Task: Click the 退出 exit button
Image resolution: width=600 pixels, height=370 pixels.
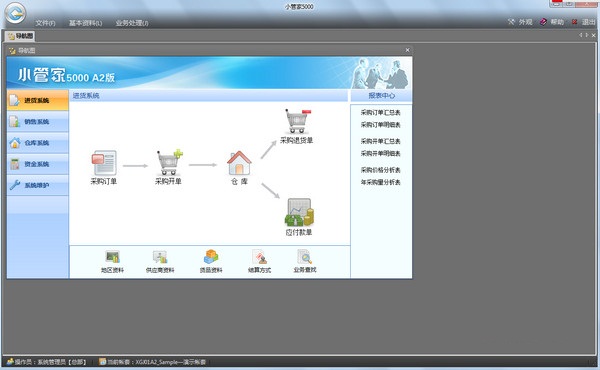Action: coord(584,22)
